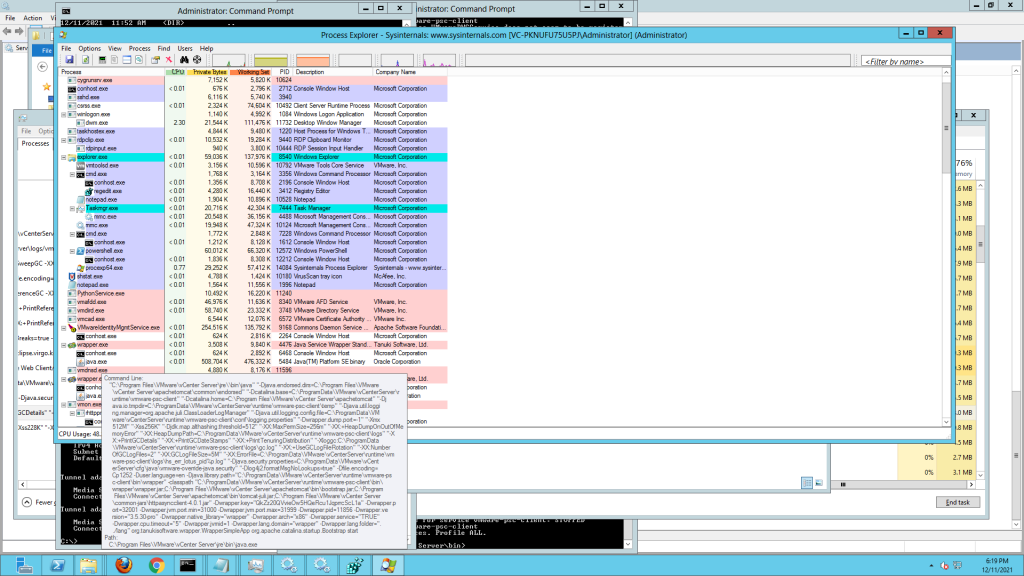Select the regedit.exe process row

(x=253, y=191)
